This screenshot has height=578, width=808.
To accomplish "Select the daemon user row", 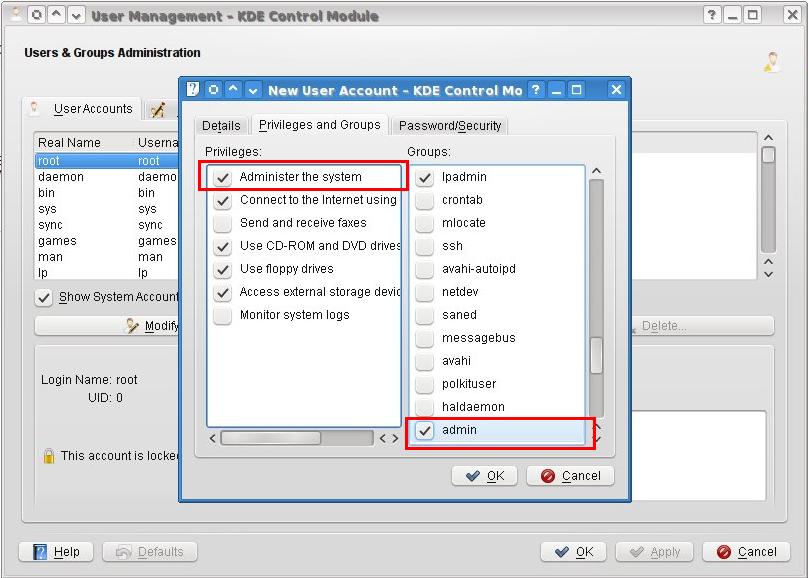I will (107, 177).
